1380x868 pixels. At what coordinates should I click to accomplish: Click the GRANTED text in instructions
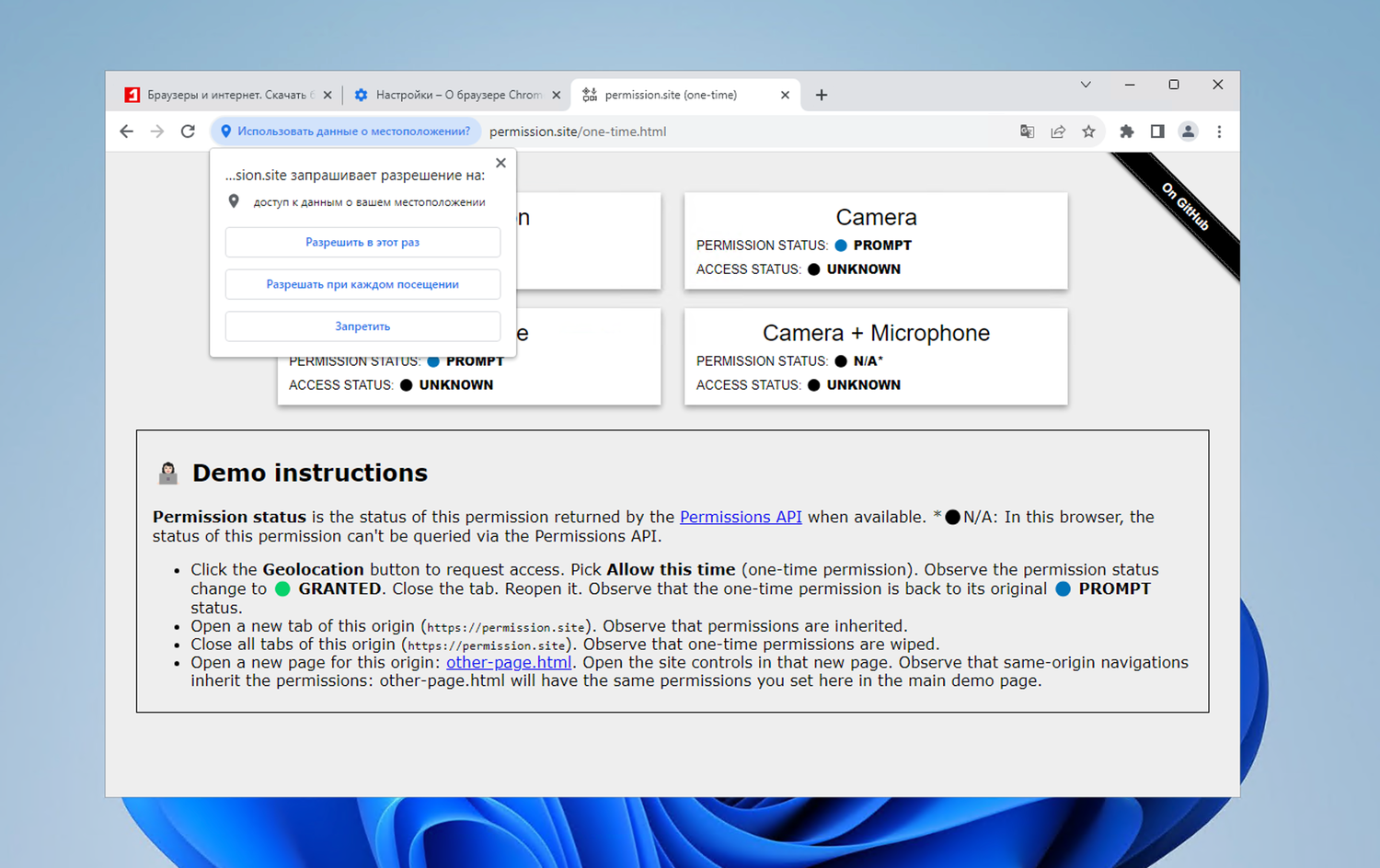pos(339,588)
